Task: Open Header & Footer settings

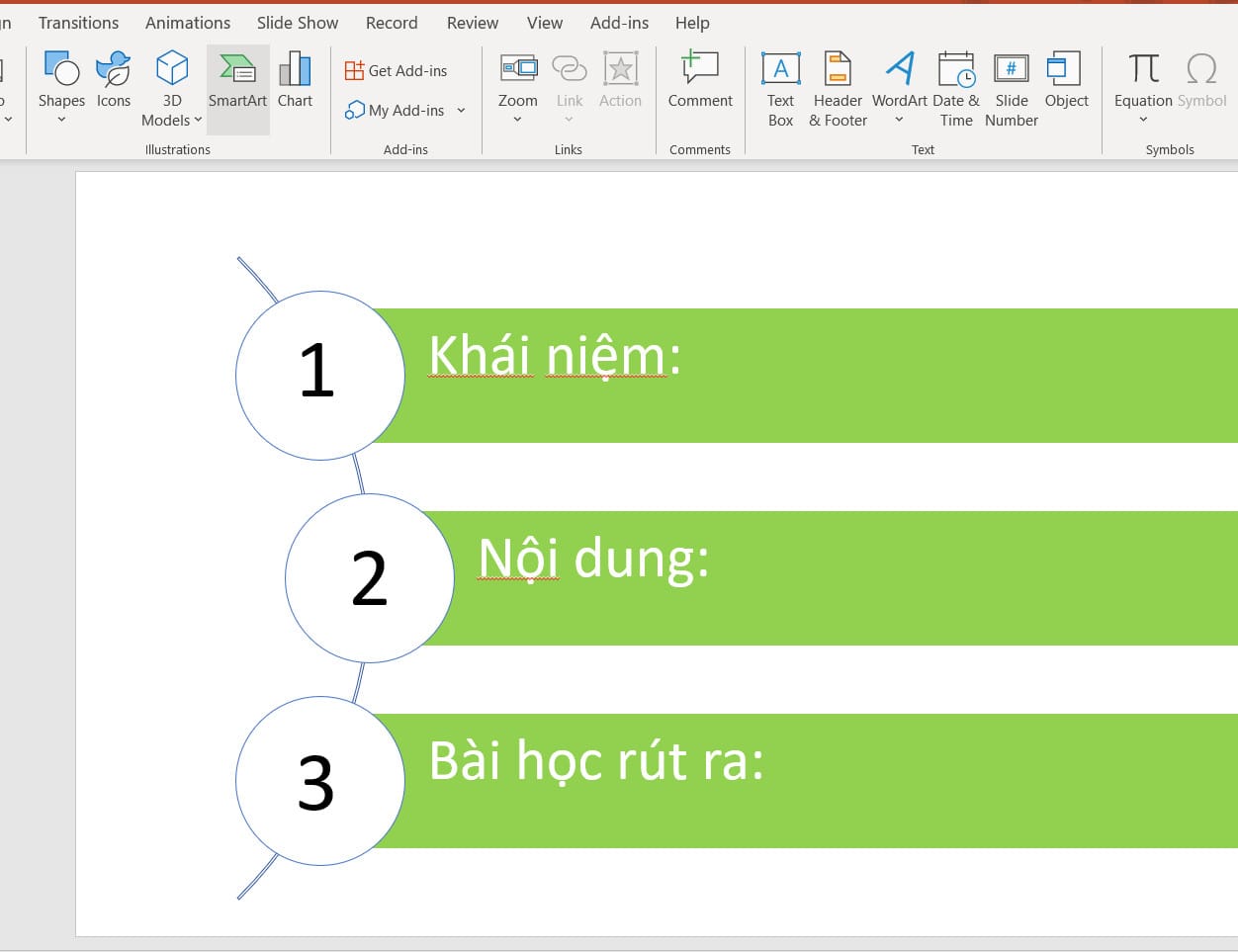Action: coord(838,87)
